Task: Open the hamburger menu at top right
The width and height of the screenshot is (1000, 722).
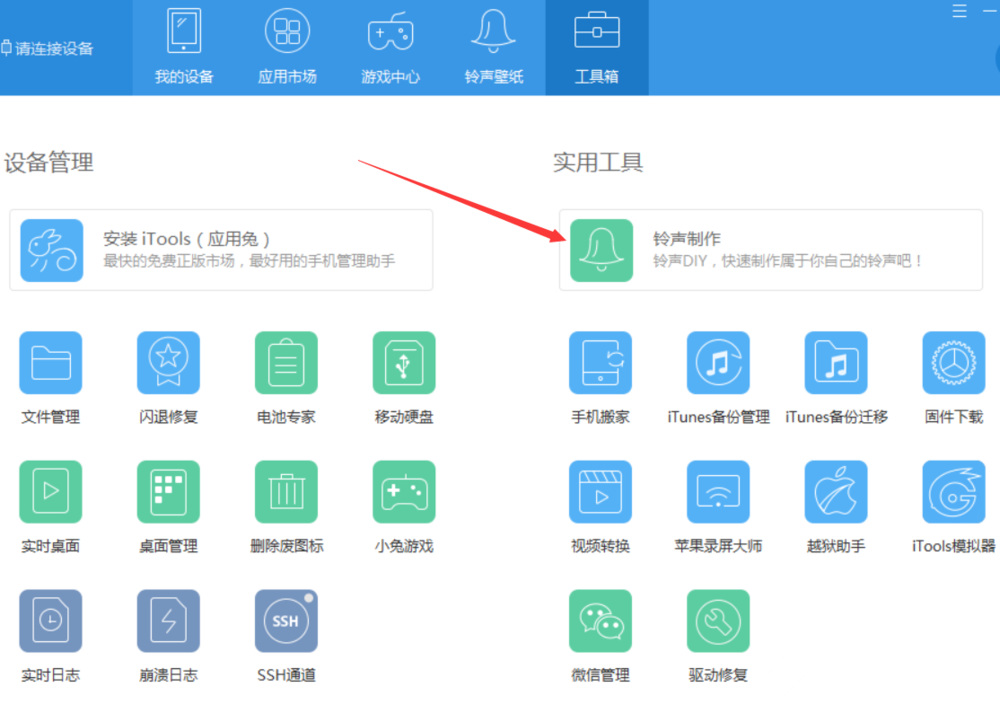Action: [958, 12]
